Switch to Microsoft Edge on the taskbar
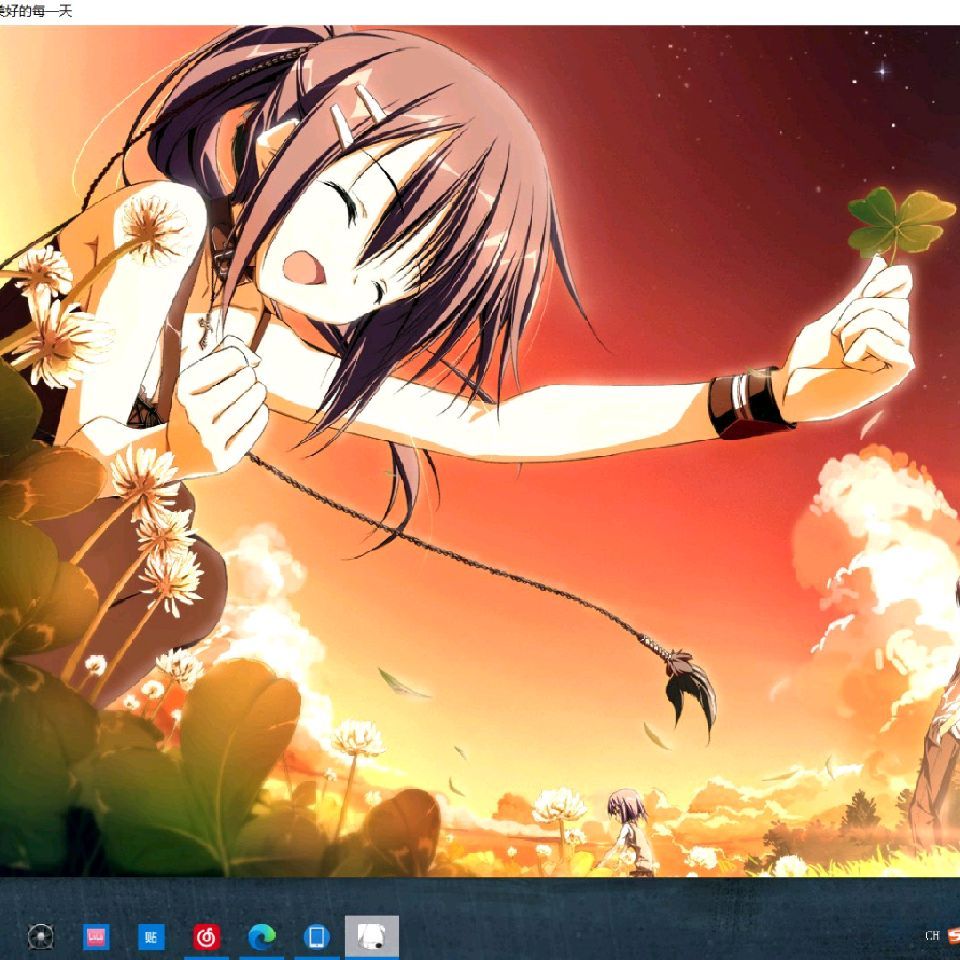This screenshot has height=960, width=960. click(261, 937)
